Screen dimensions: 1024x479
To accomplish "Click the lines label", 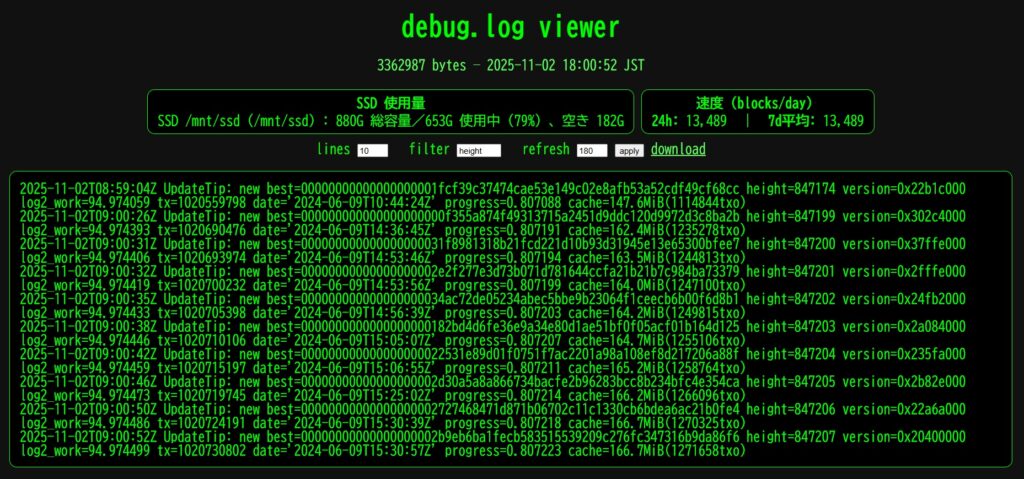I will click(x=334, y=150).
